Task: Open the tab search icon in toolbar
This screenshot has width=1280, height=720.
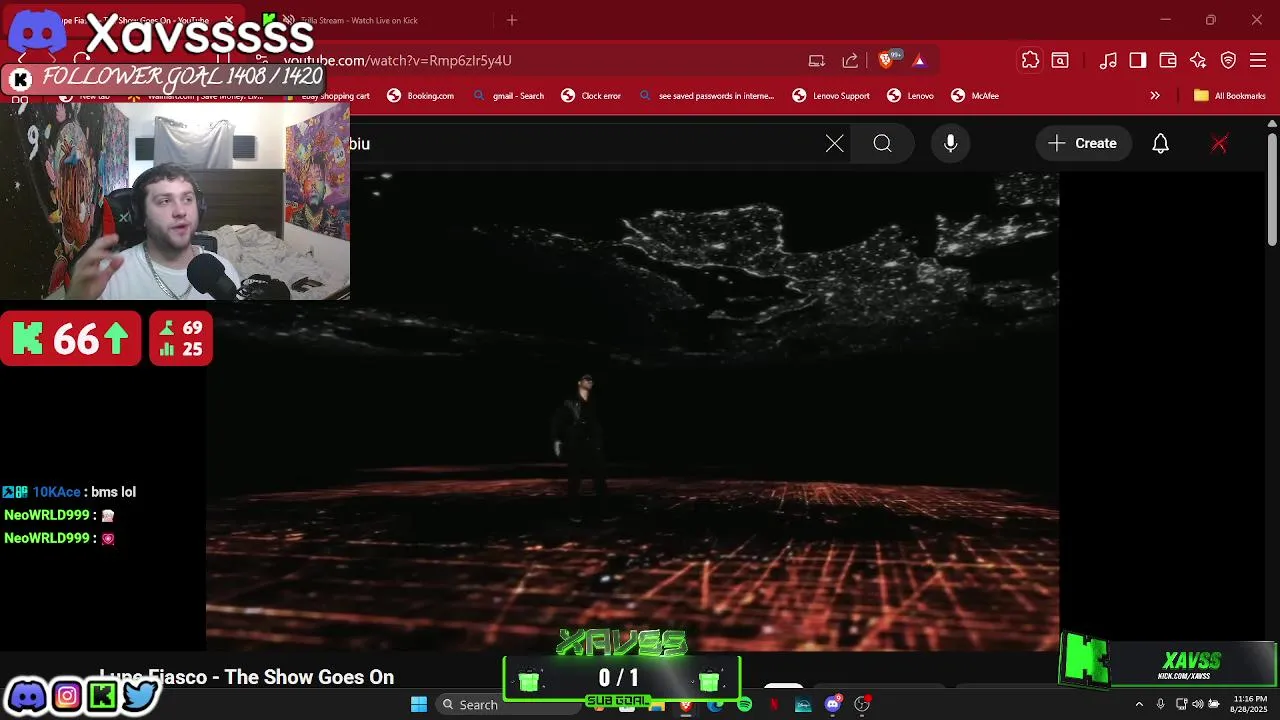Action: coord(1060,60)
